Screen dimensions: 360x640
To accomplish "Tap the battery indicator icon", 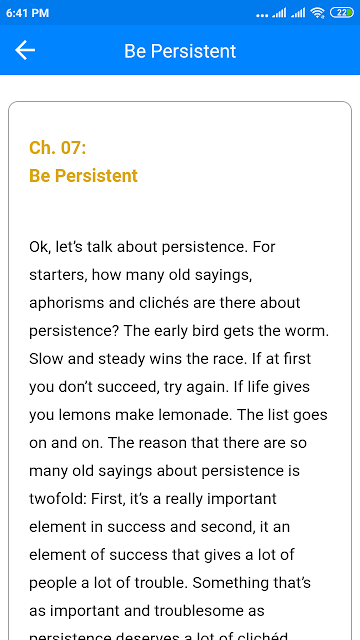I will pos(341,13).
